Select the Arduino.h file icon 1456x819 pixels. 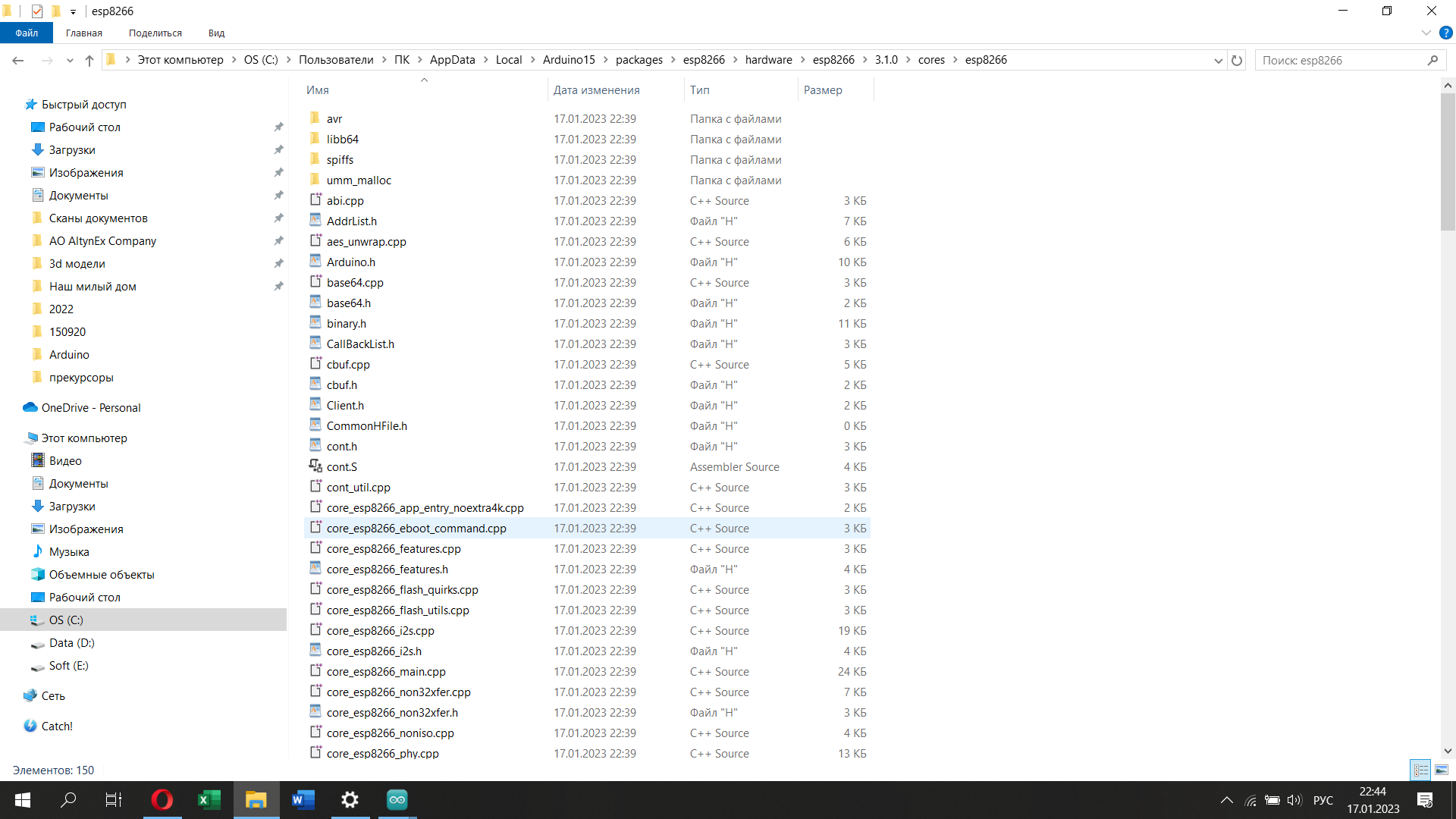pos(315,262)
